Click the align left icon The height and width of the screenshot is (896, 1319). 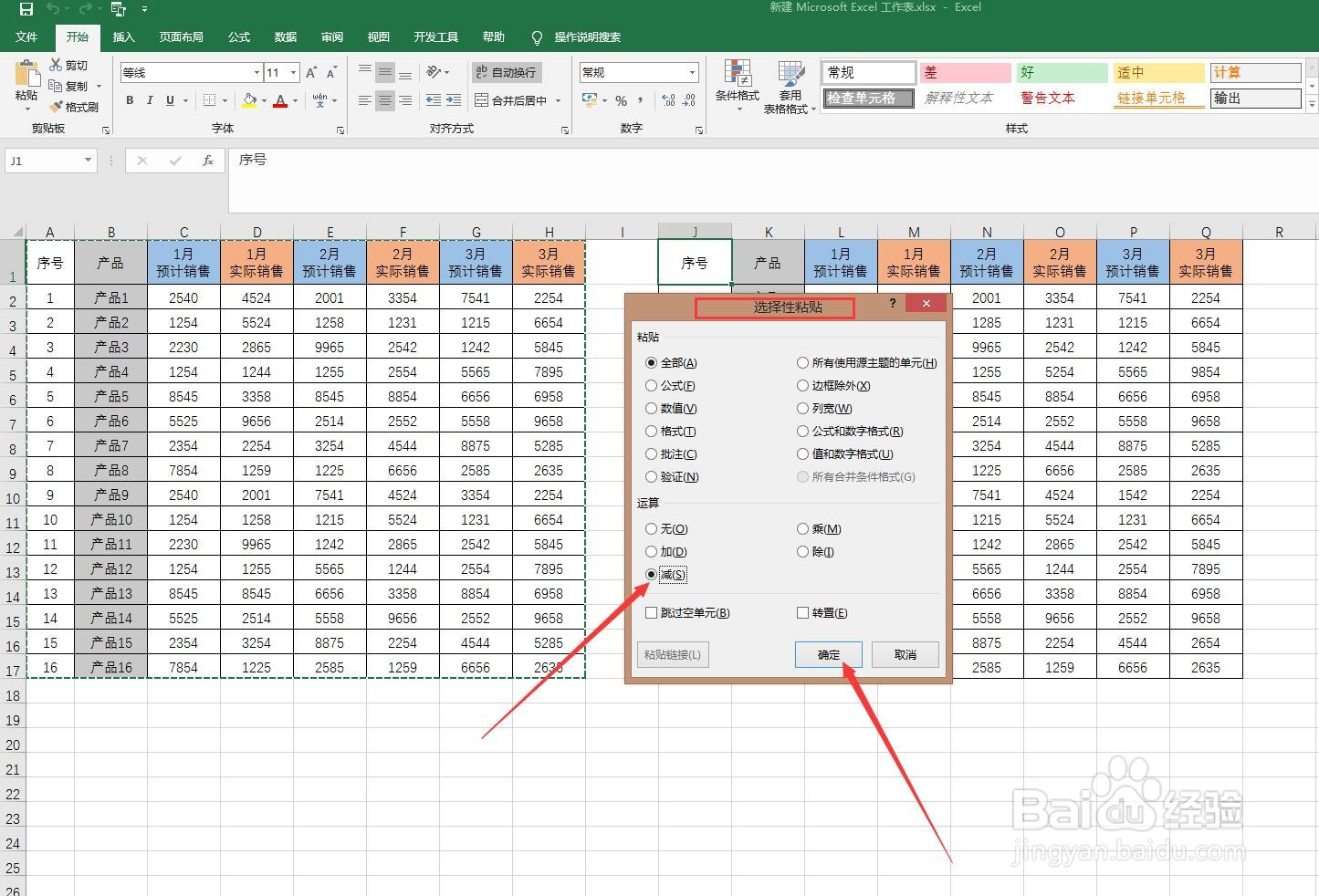coord(365,100)
